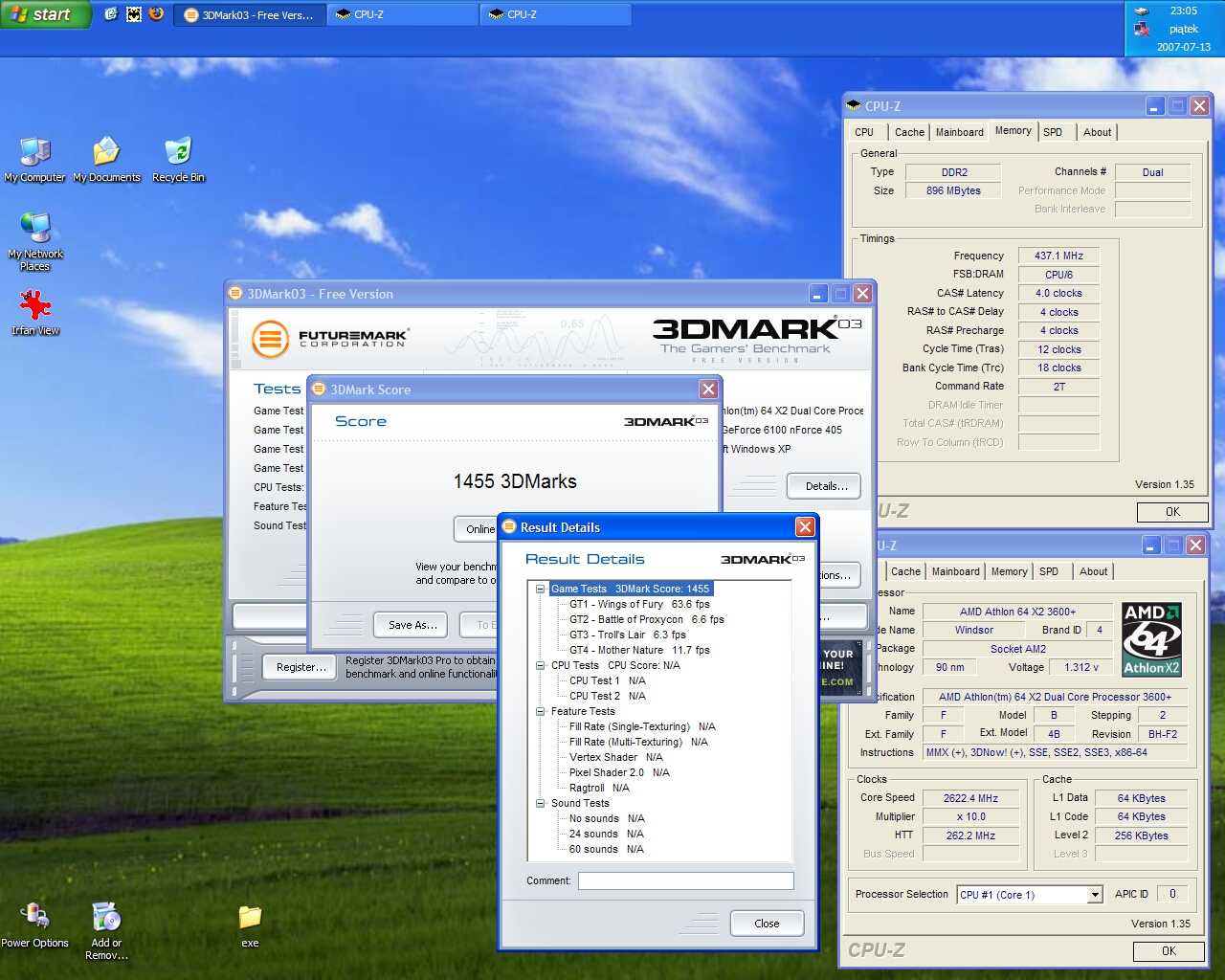Click the 437.1 MHz frequency value
Screen dimensions: 1225x980
[1058, 256]
